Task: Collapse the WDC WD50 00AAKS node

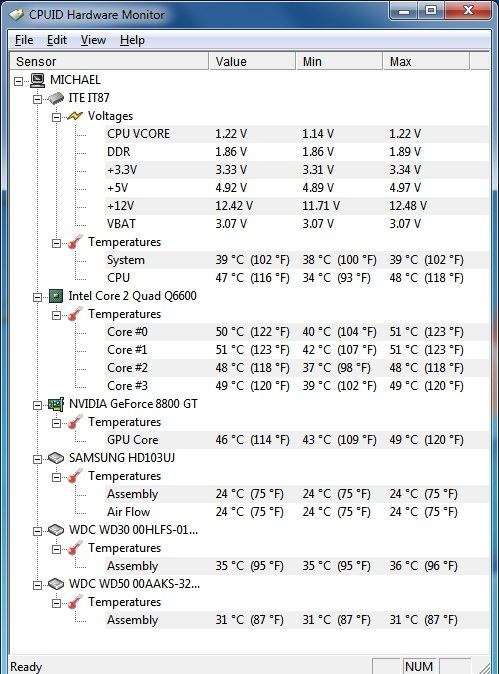Action: tap(37, 585)
